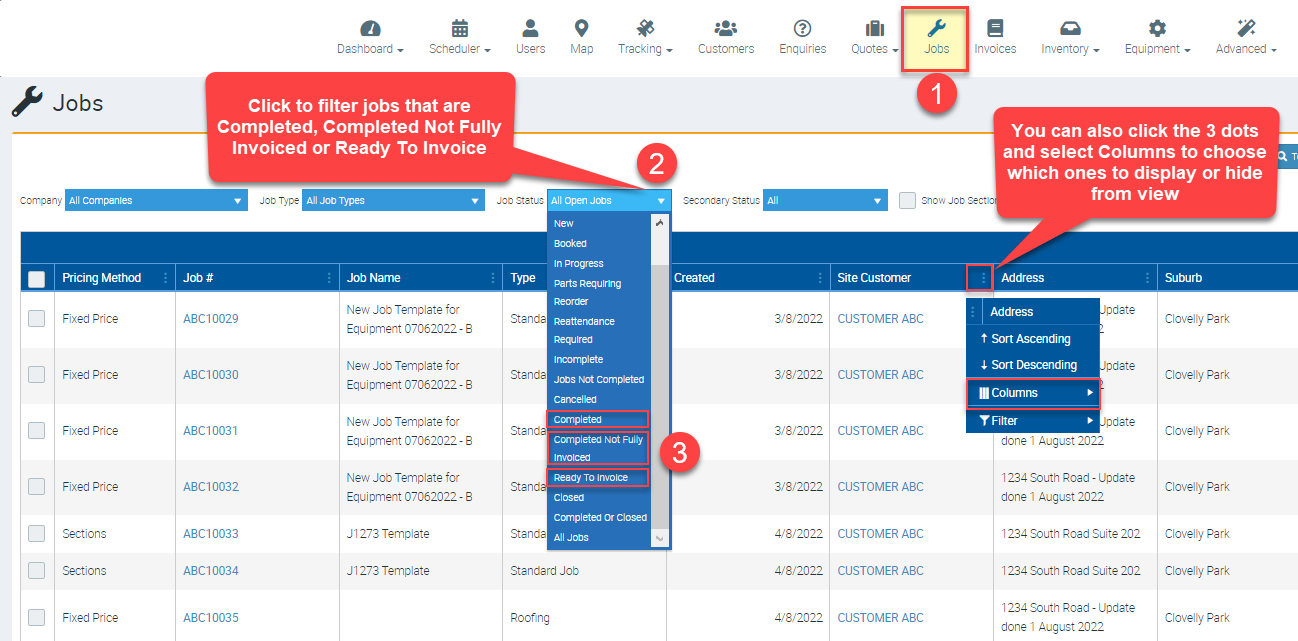Open the Customers group icon

coord(726,28)
